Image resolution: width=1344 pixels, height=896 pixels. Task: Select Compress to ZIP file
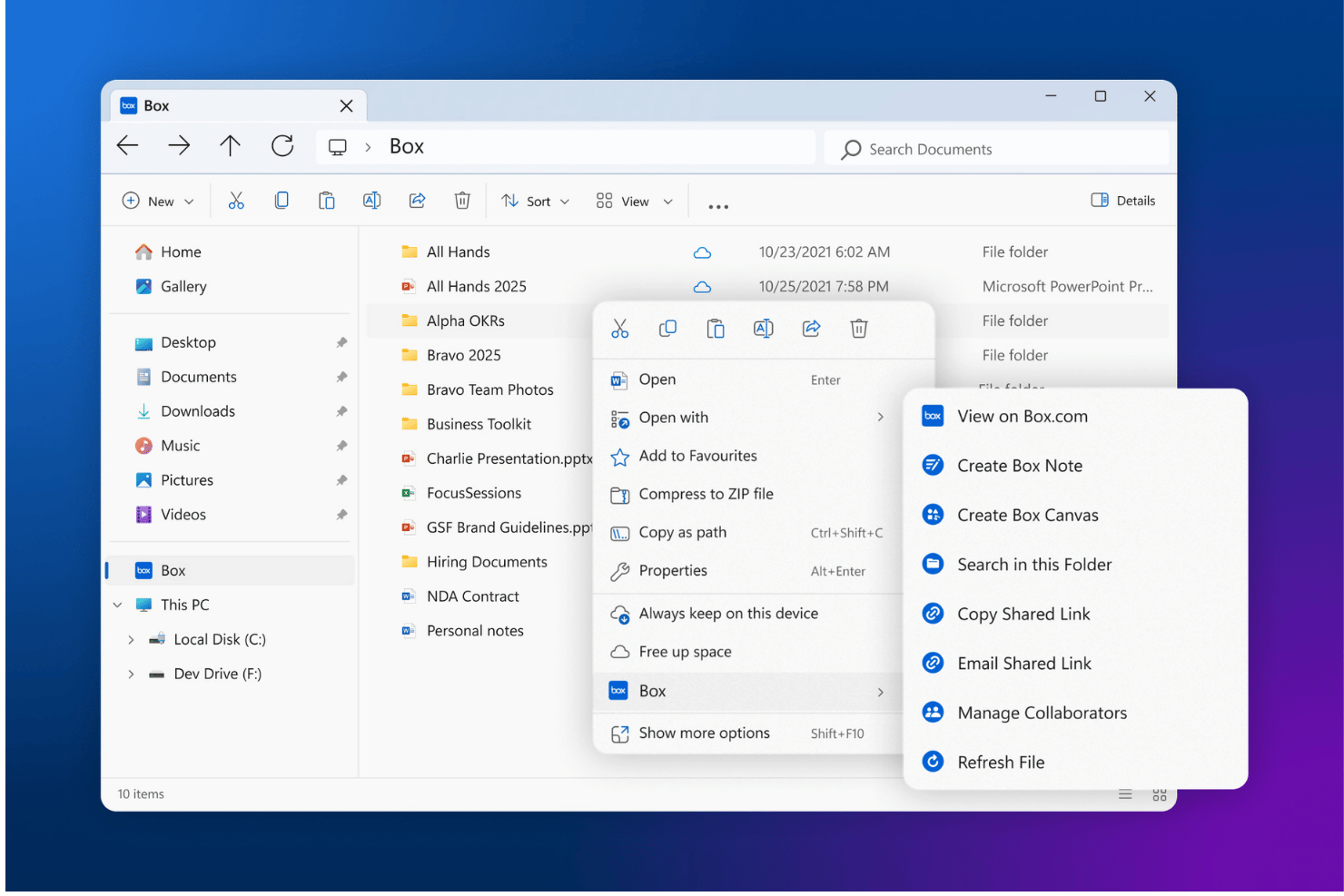(x=749, y=494)
